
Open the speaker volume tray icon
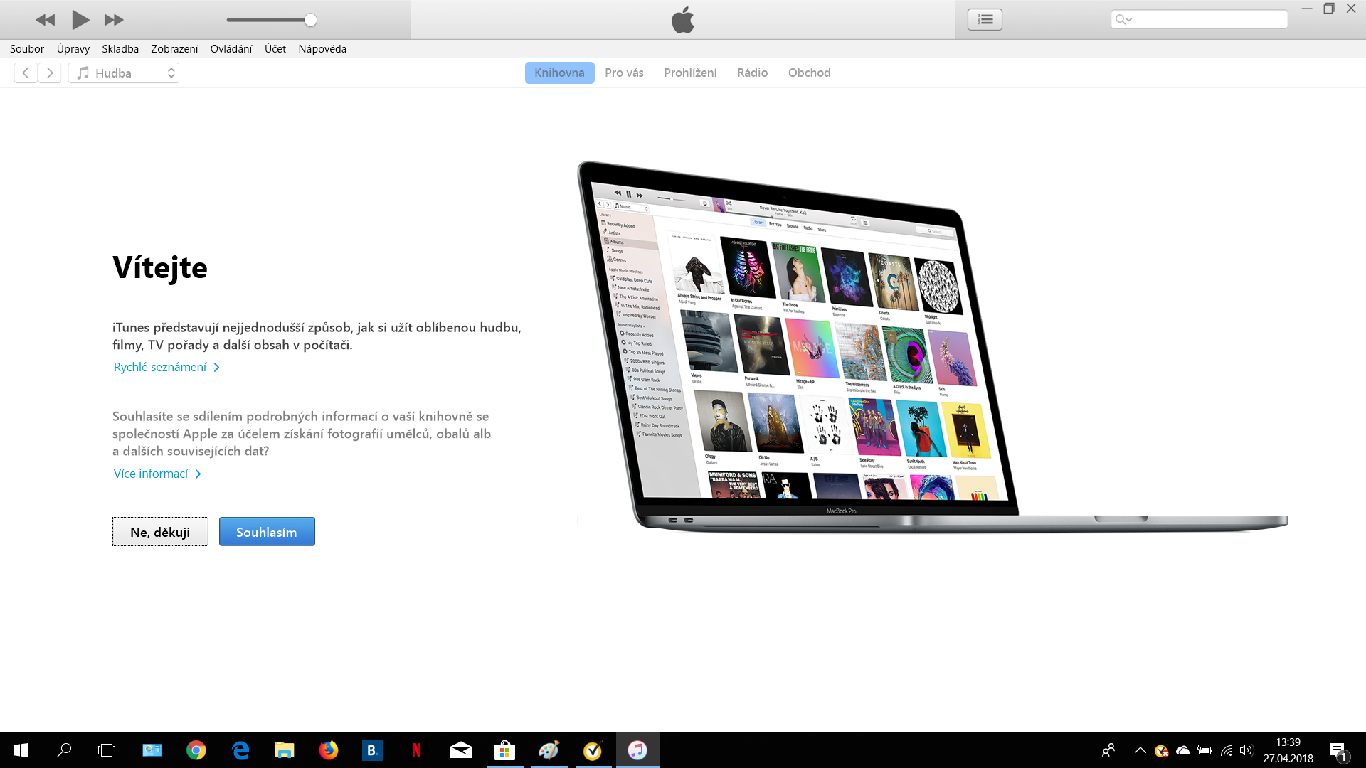[1247, 750]
